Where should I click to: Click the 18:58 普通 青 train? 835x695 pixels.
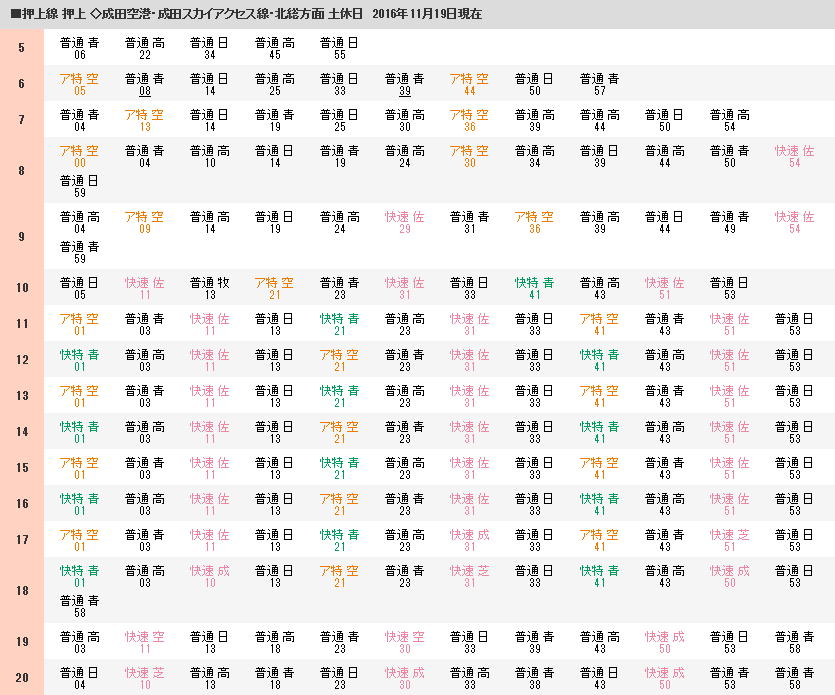pos(79,605)
